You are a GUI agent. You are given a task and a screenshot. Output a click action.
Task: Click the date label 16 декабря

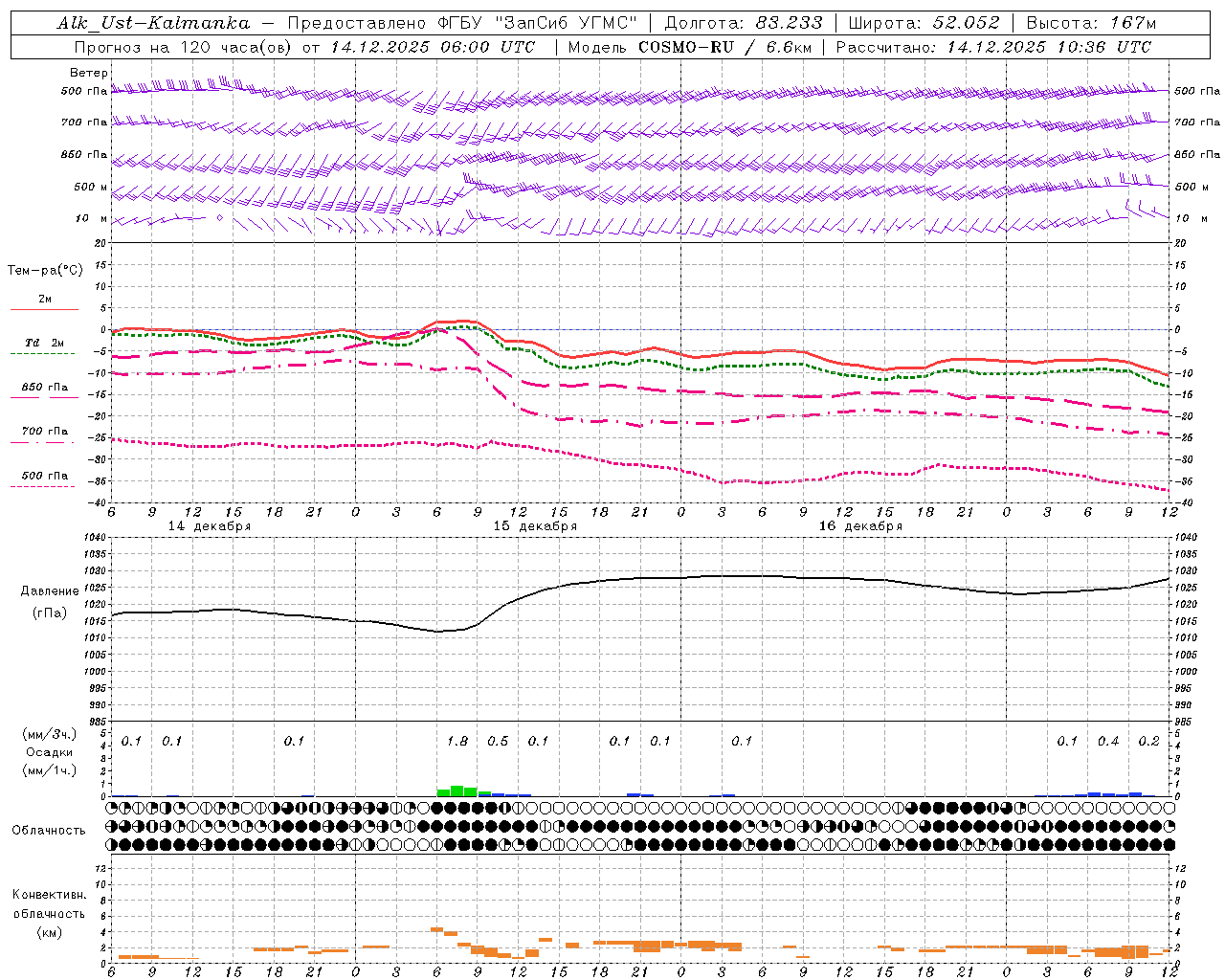tap(860, 526)
